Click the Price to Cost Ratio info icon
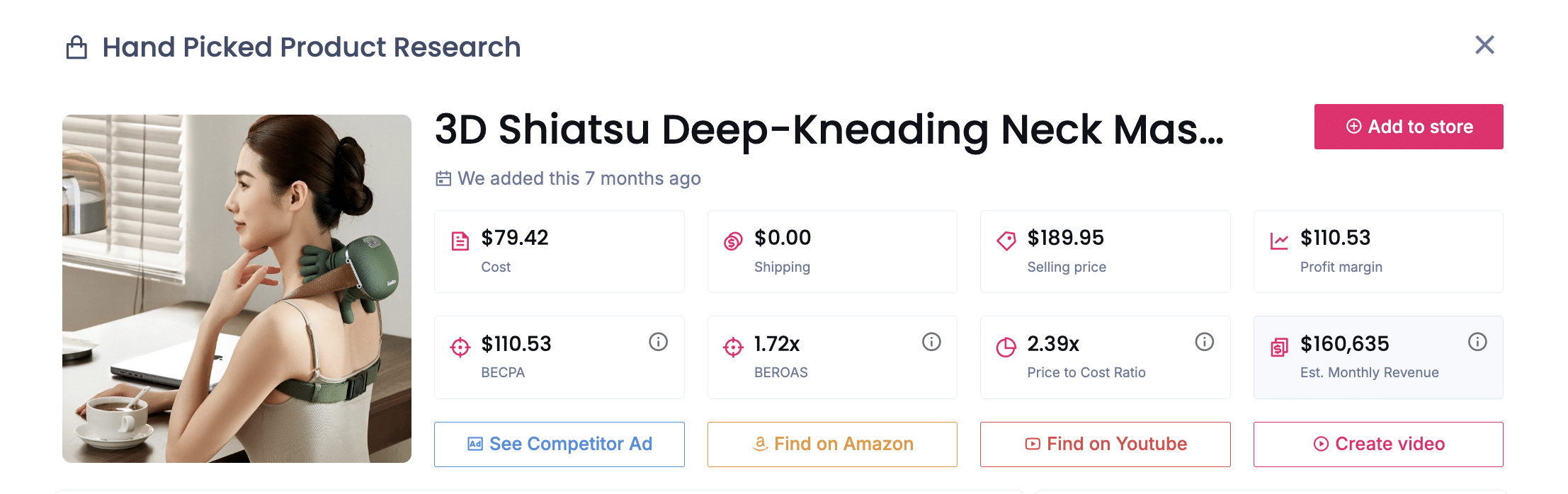Image resolution: width=1568 pixels, height=494 pixels. click(x=1204, y=343)
